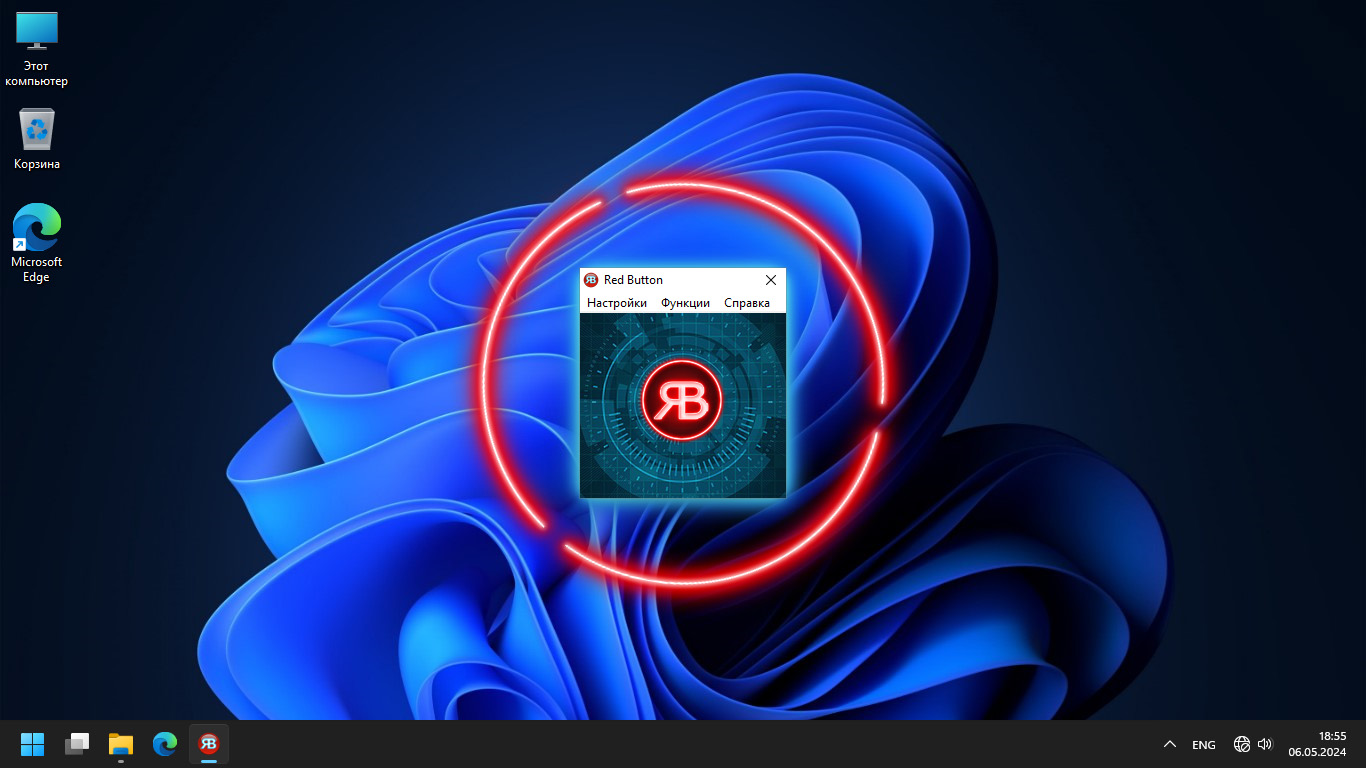Open the Функции menu
1366x768 pixels.
pyautogui.click(x=685, y=303)
